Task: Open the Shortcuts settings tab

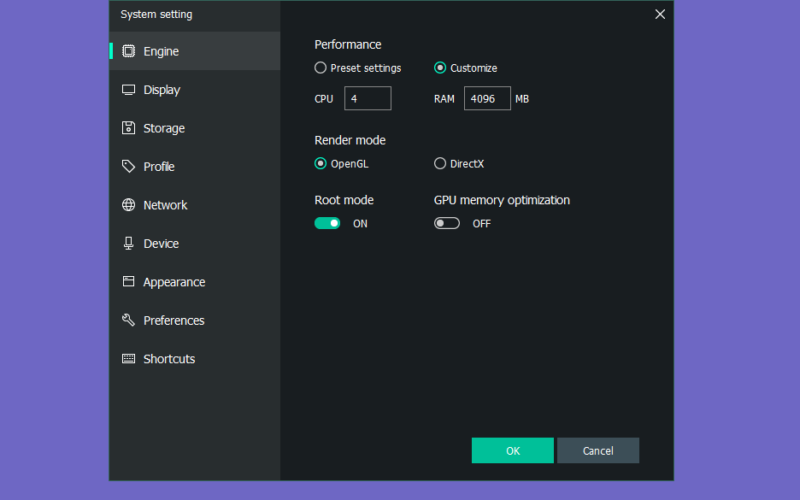Action: [x=195, y=359]
